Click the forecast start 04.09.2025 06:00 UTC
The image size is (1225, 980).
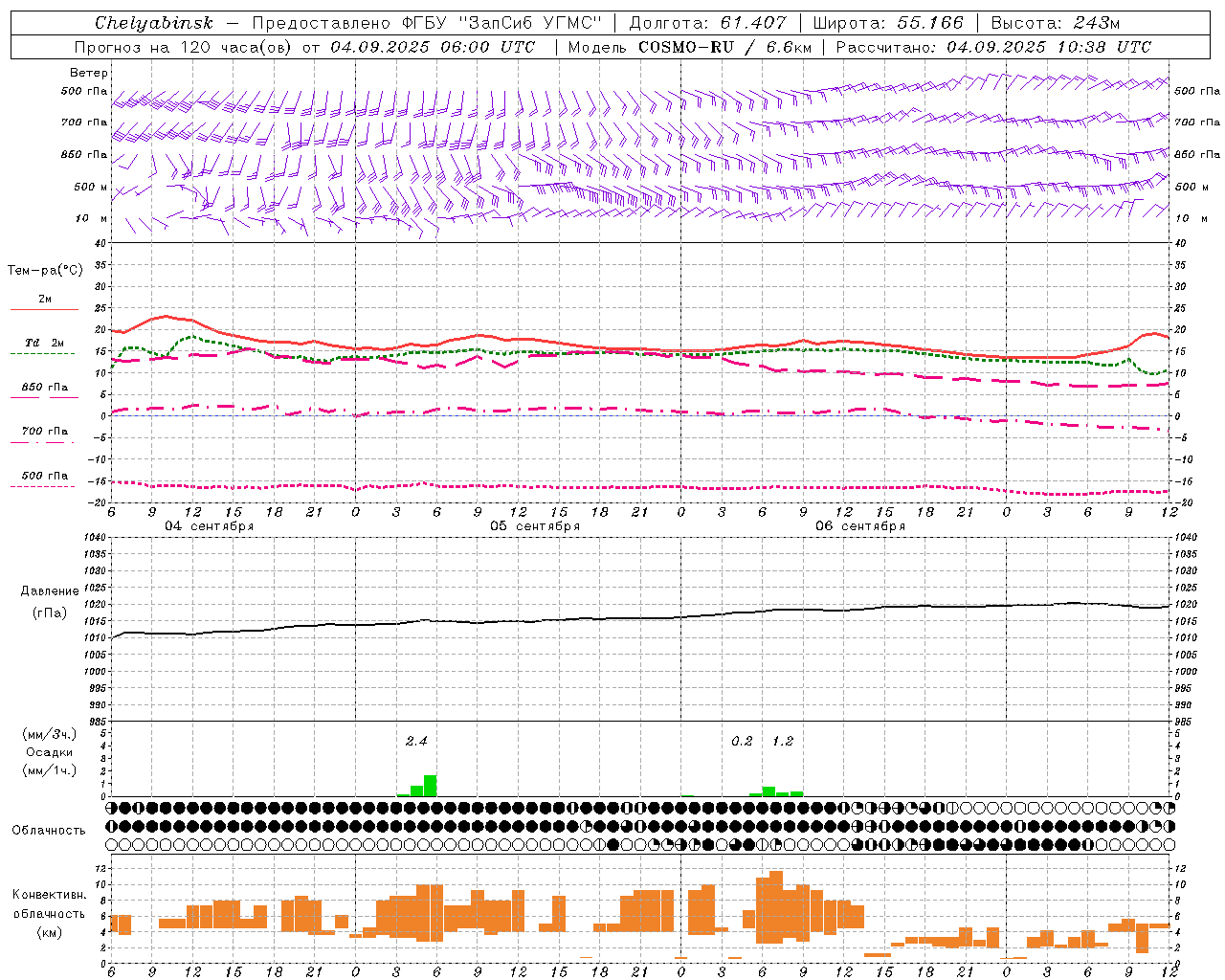[433, 47]
